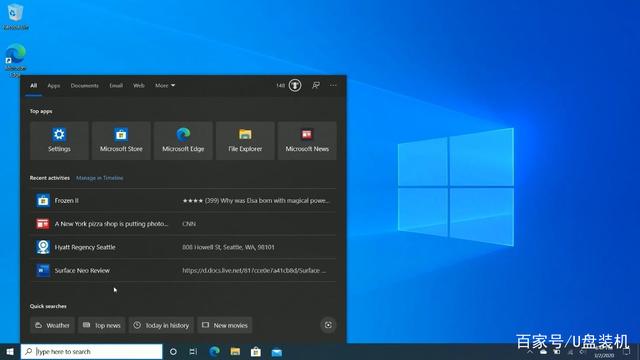This screenshot has height=360, width=640.
Task: Open Microsoft Edge from the taskbar
Action: pyautogui.click(x=214, y=351)
